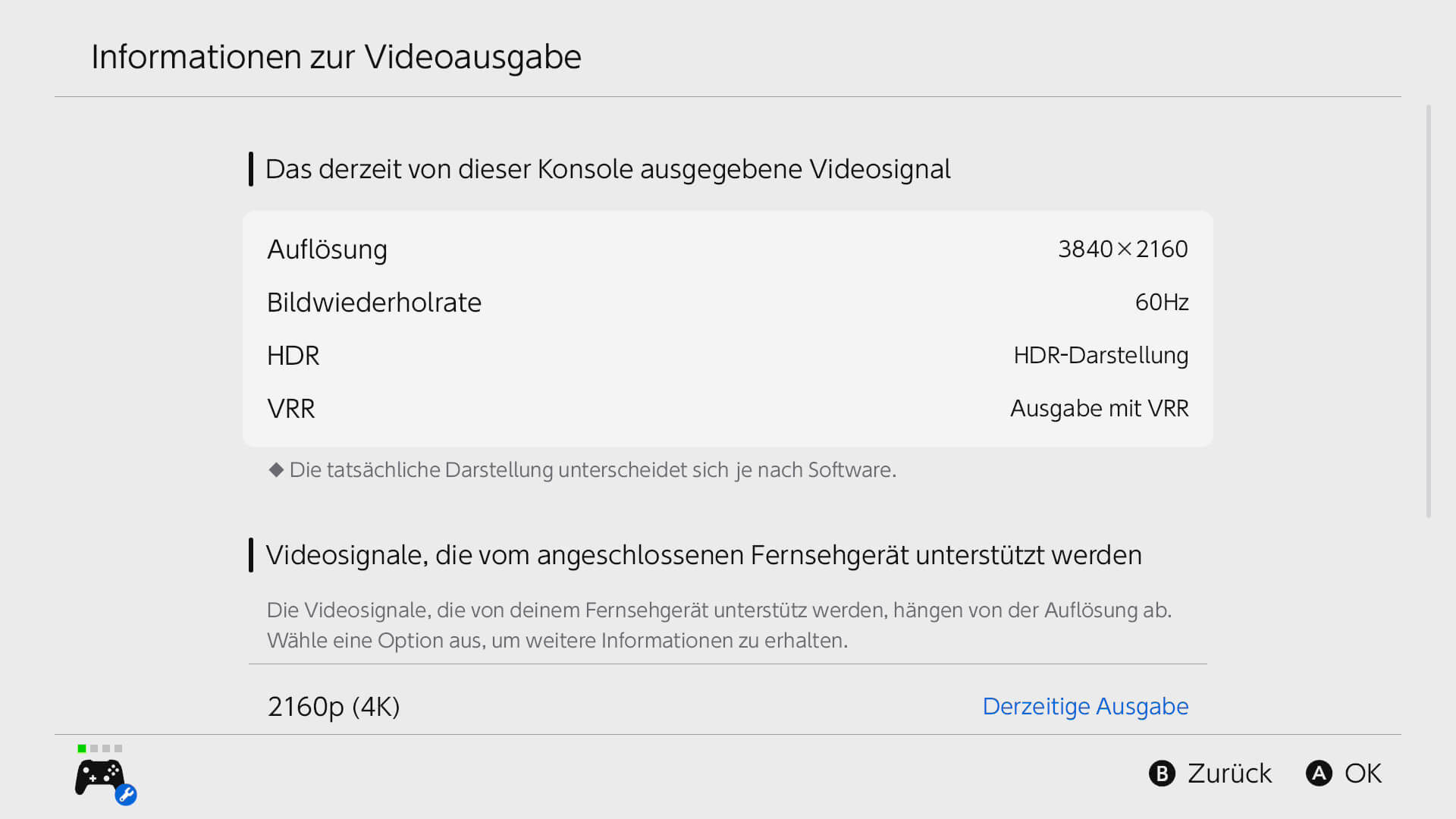Select the 2160p (4K) resolution entry
The width and height of the screenshot is (1456, 819).
pos(728,706)
